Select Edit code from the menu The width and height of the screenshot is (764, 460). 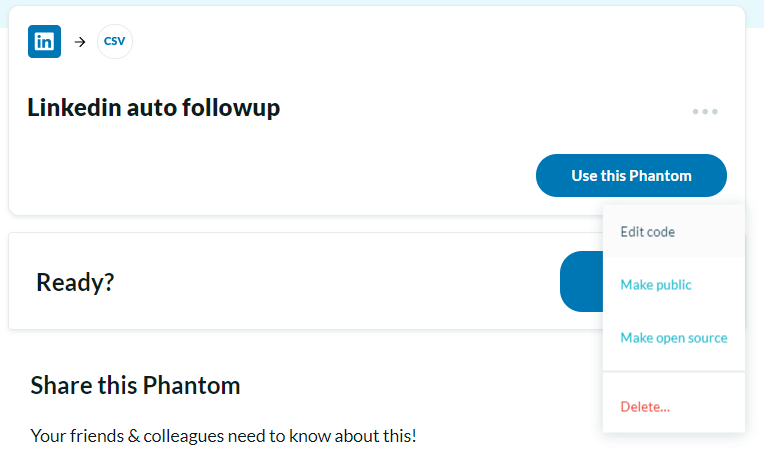[x=647, y=232]
